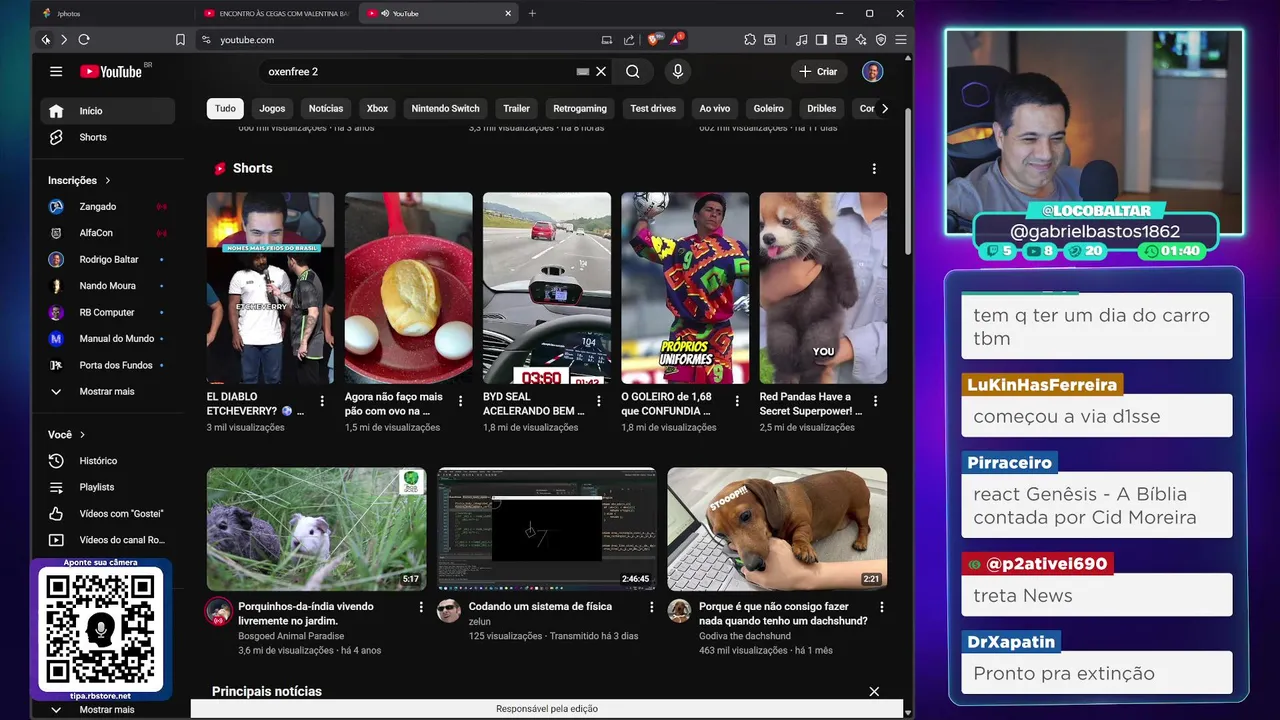Open the account avatar menu

click(873, 72)
